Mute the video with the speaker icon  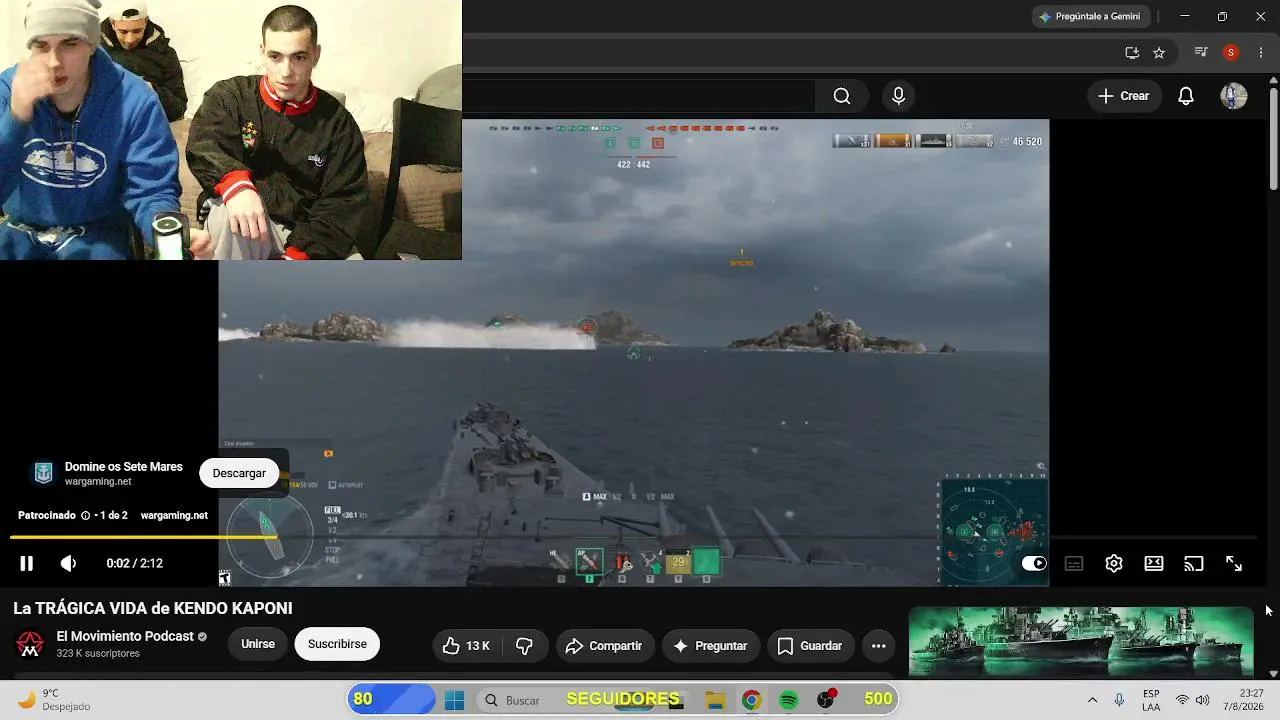(x=68, y=563)
